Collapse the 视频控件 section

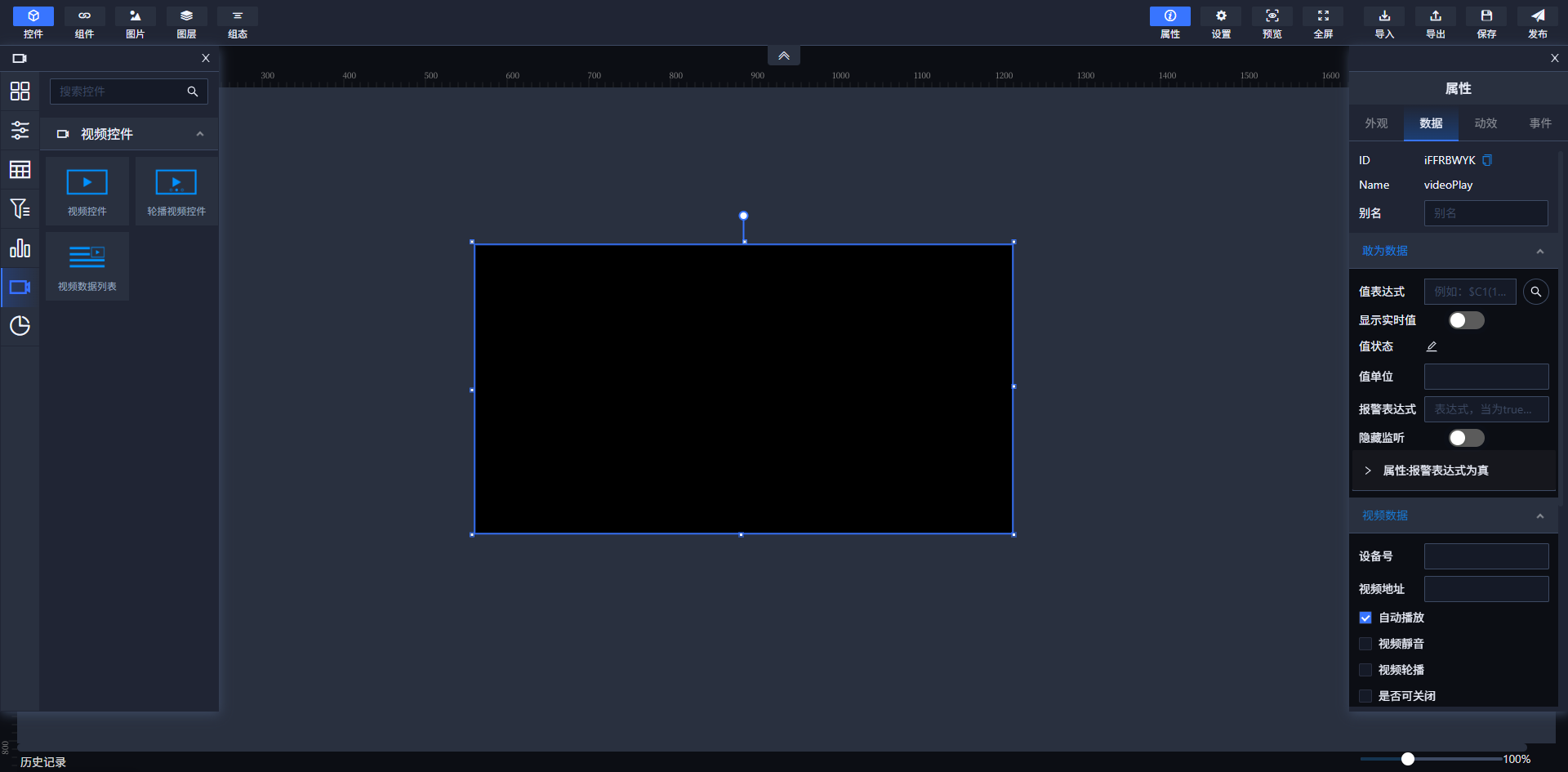pyautogui.click(x=200, y=134)
